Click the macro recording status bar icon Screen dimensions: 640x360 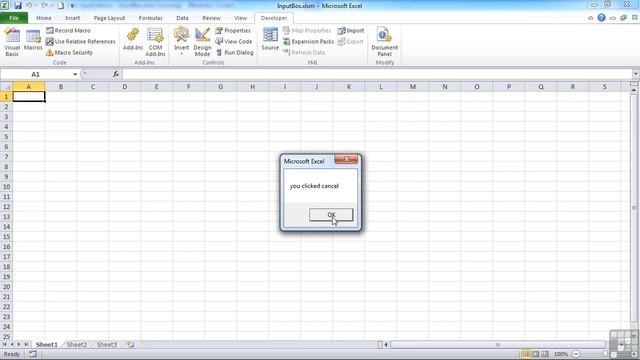click(x=33, y=354)
